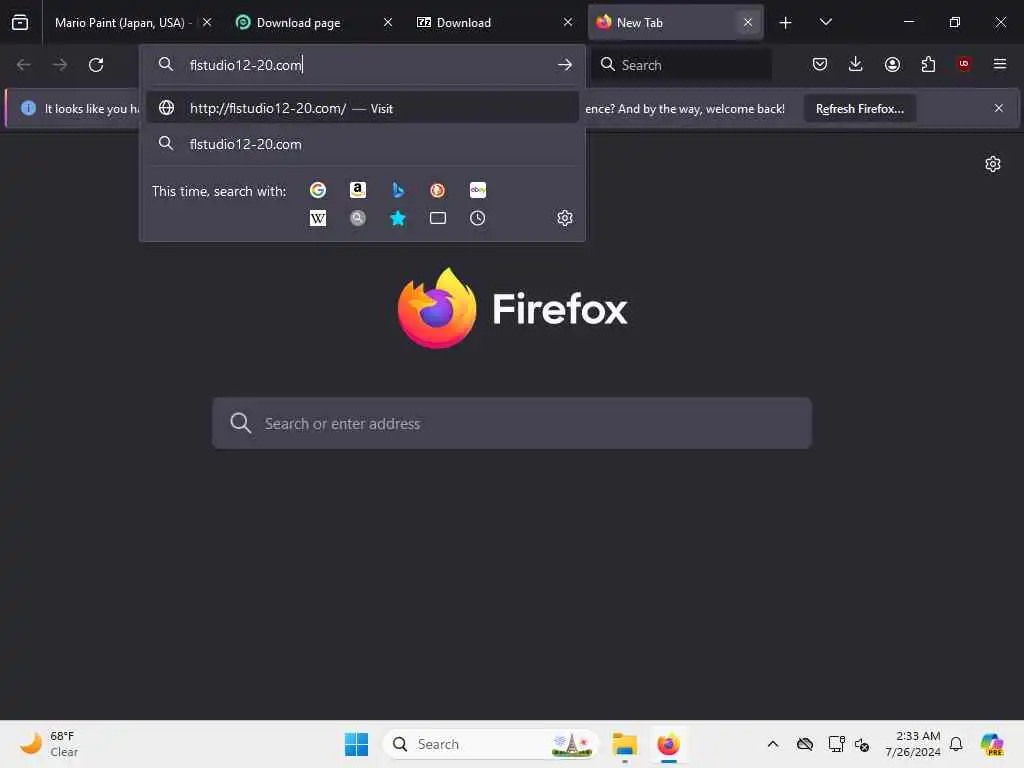Visit http://flstudio12-20.com/ suggestion
This screenshot has height=768, width=1024.
362,108
